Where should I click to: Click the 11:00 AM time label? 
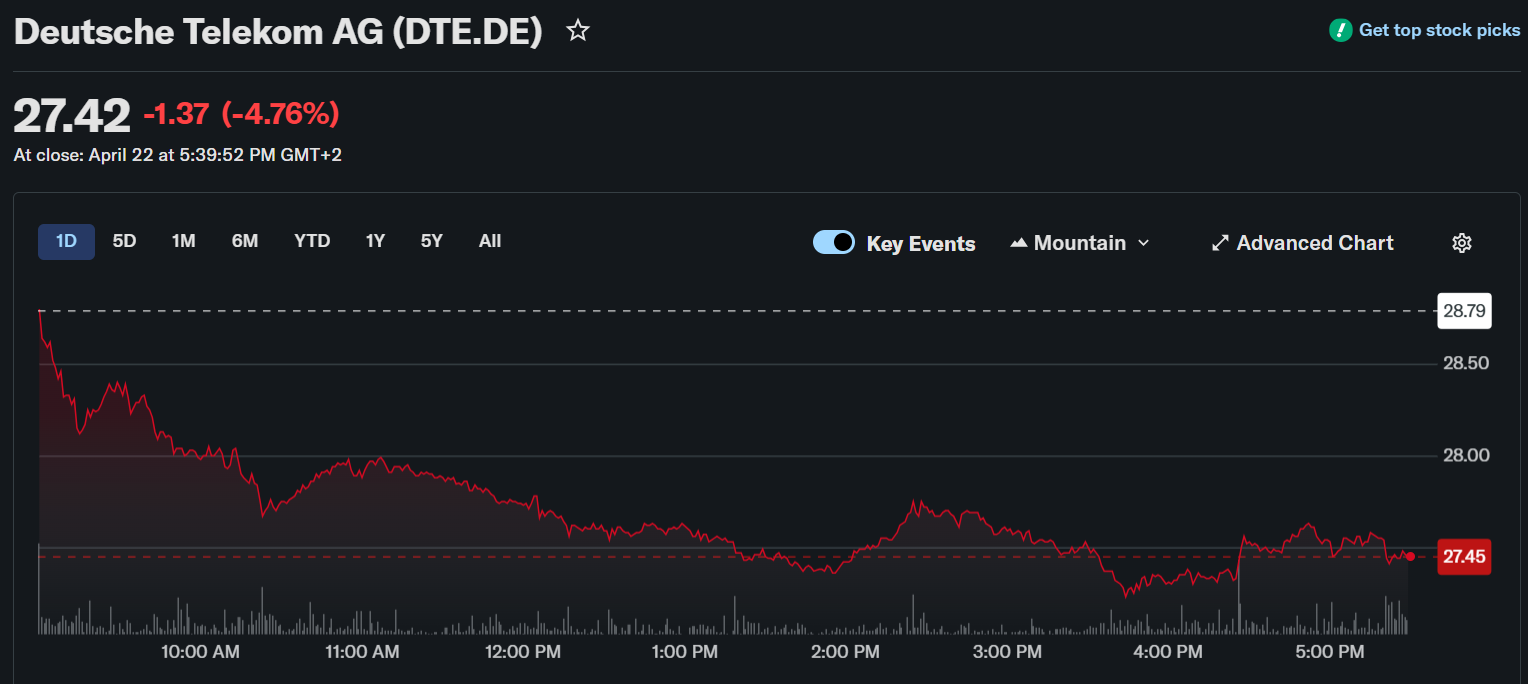click(x=360, y=652)
